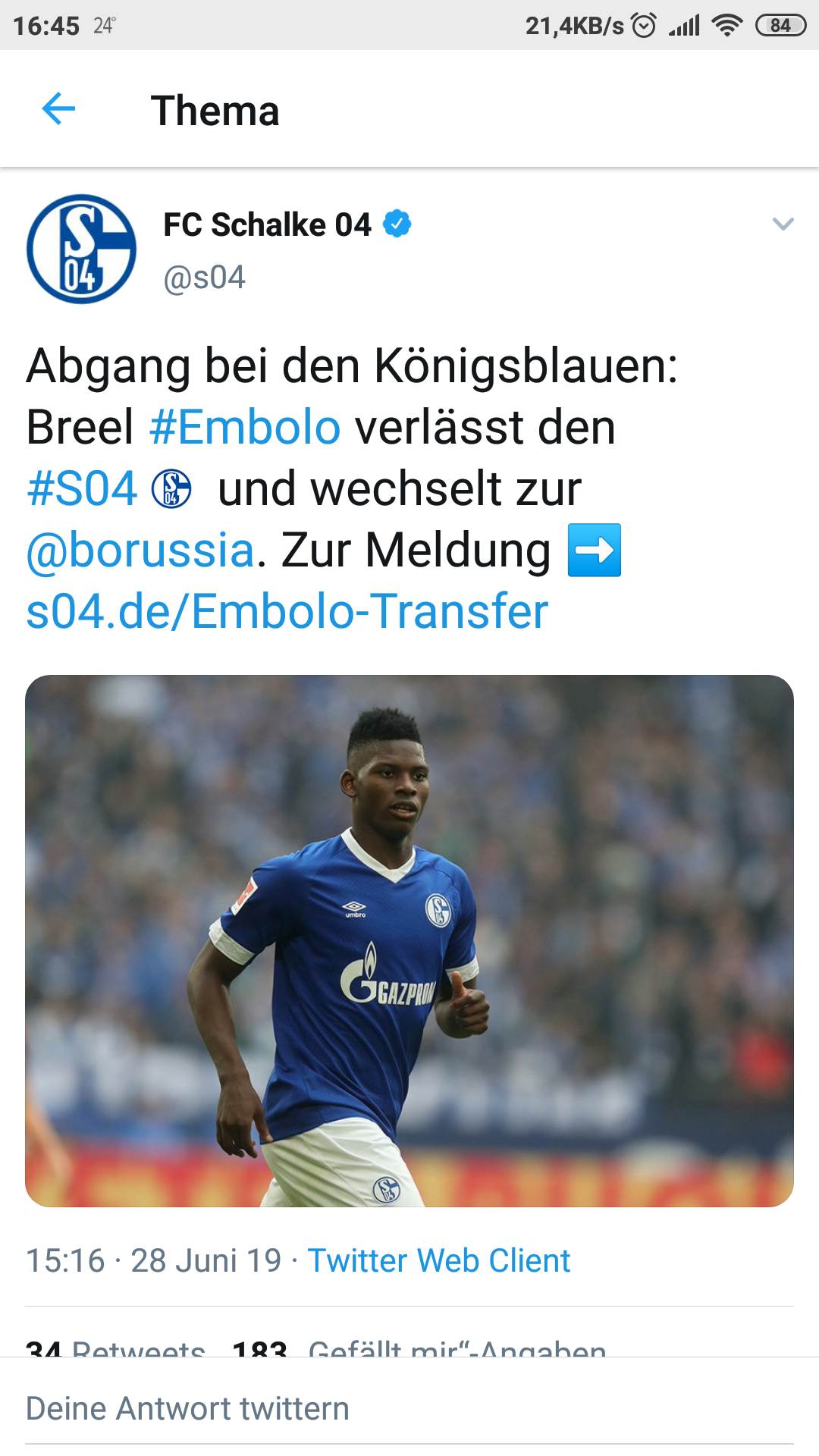Tap the alarm clock status icon
The height and width of the screenshot is (1456, 819).
pyautogui.click(x=644, y=26)
